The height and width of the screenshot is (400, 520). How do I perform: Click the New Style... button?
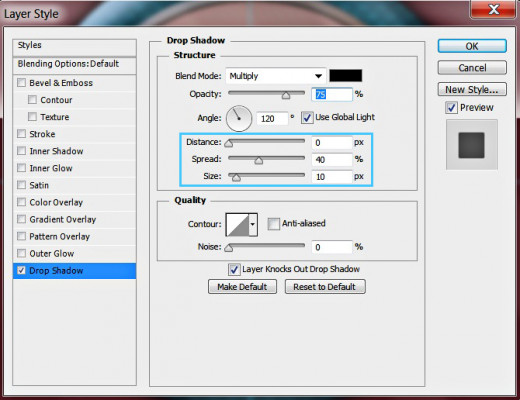(x=472, y=89)
